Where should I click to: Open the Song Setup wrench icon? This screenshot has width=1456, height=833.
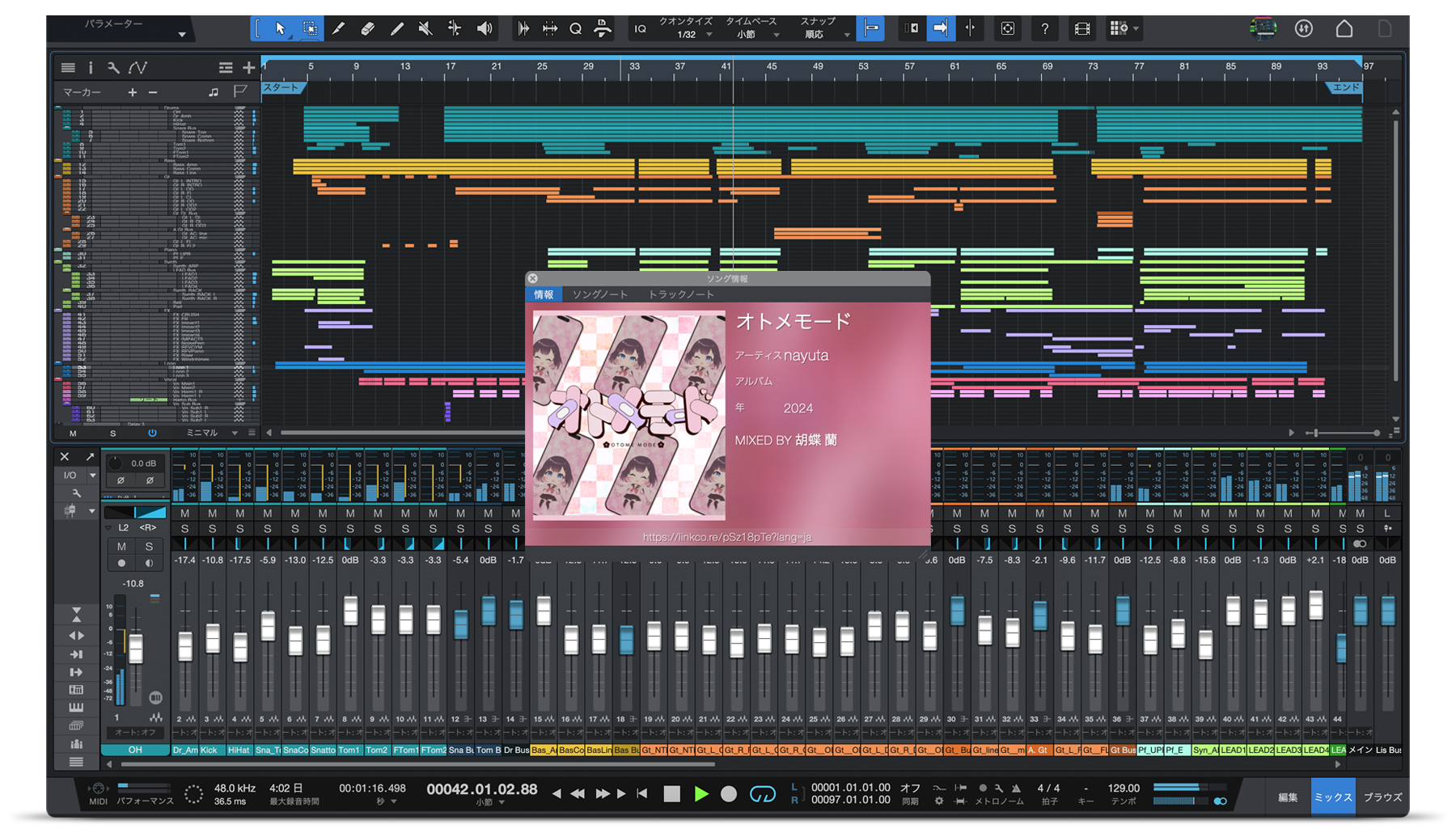pyautogui.click(x=113, y=68)
